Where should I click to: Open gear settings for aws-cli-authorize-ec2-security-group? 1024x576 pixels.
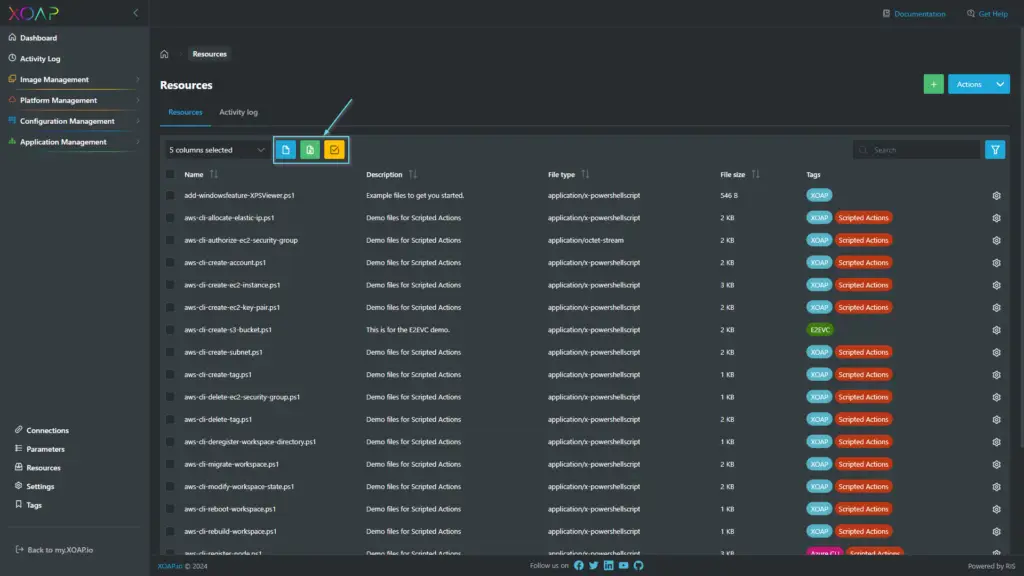tap(996, 240)
